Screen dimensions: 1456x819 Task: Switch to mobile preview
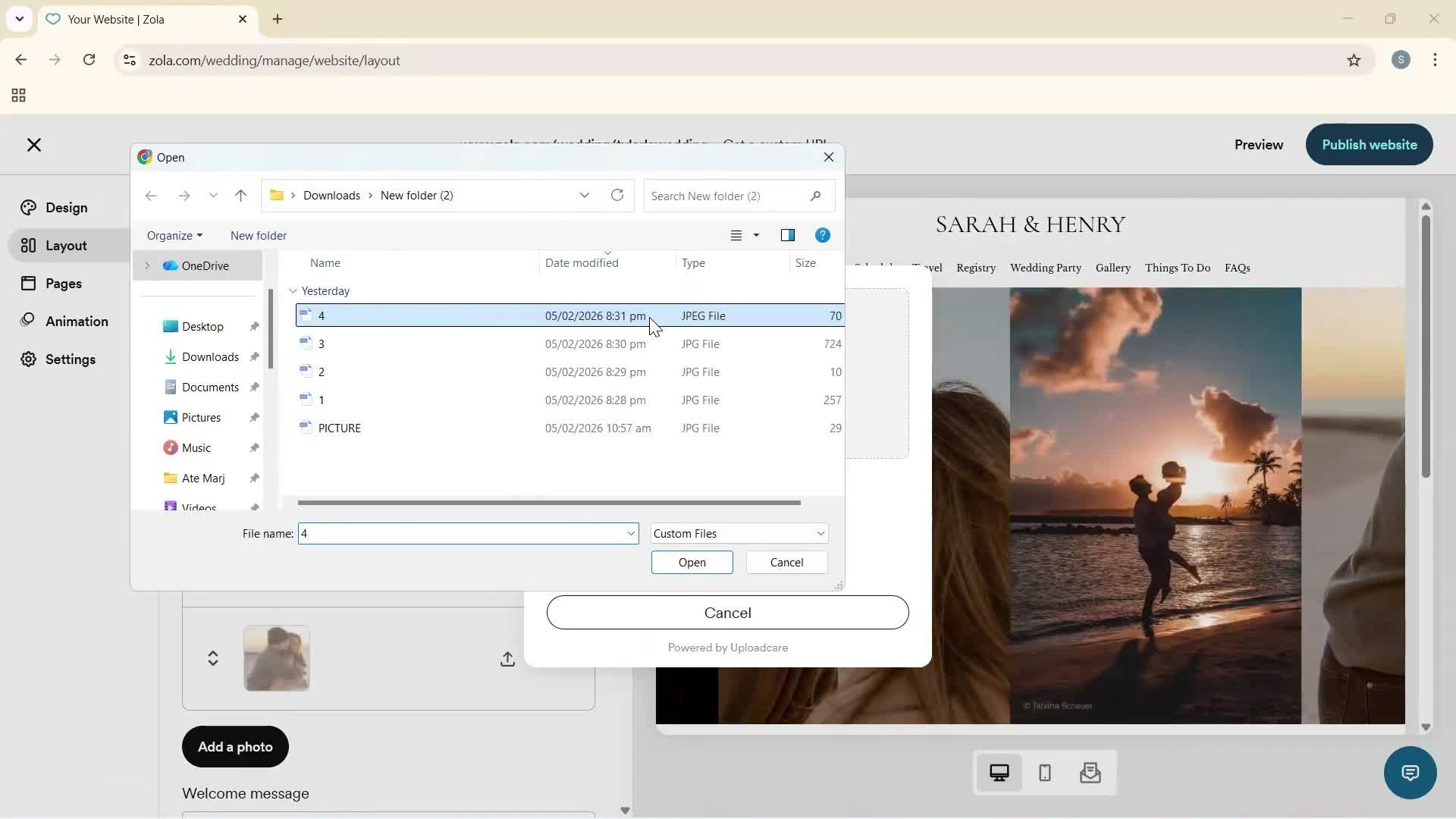[1044, 773]
